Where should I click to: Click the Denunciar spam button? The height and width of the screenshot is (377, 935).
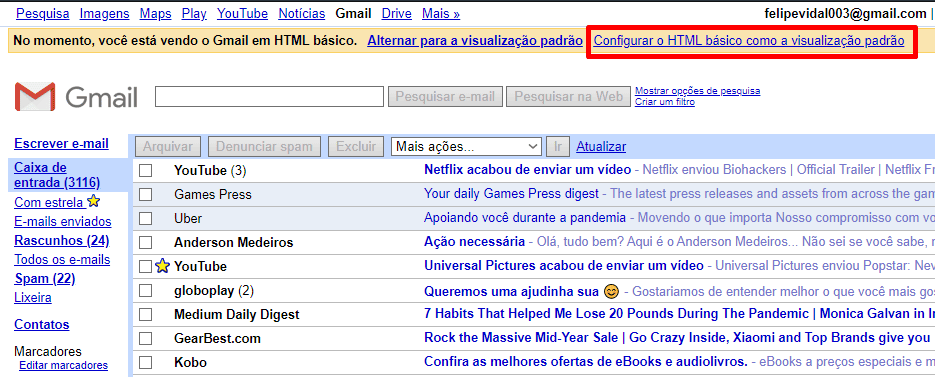click(x=264, y=147)
